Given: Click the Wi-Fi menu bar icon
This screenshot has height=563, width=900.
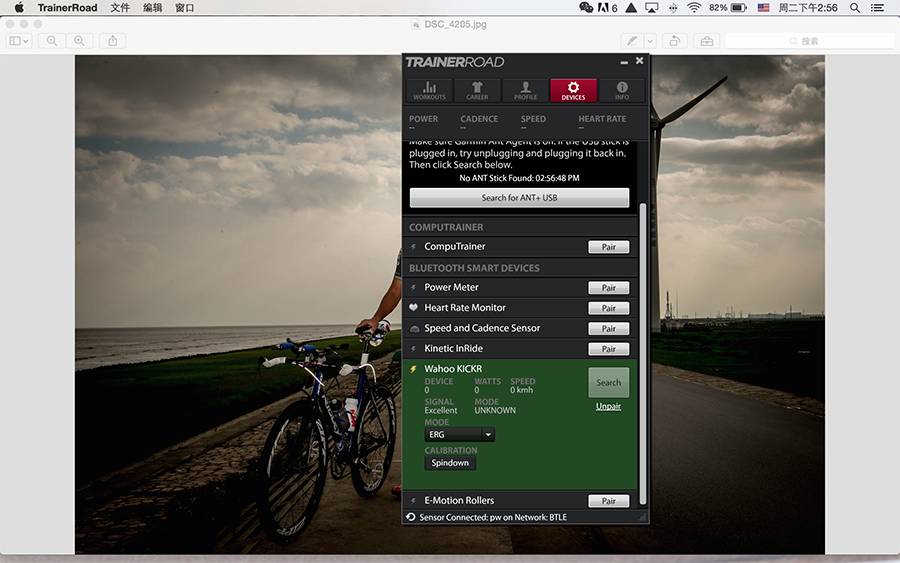Looking at the screenshot, I should click(694, 7).
